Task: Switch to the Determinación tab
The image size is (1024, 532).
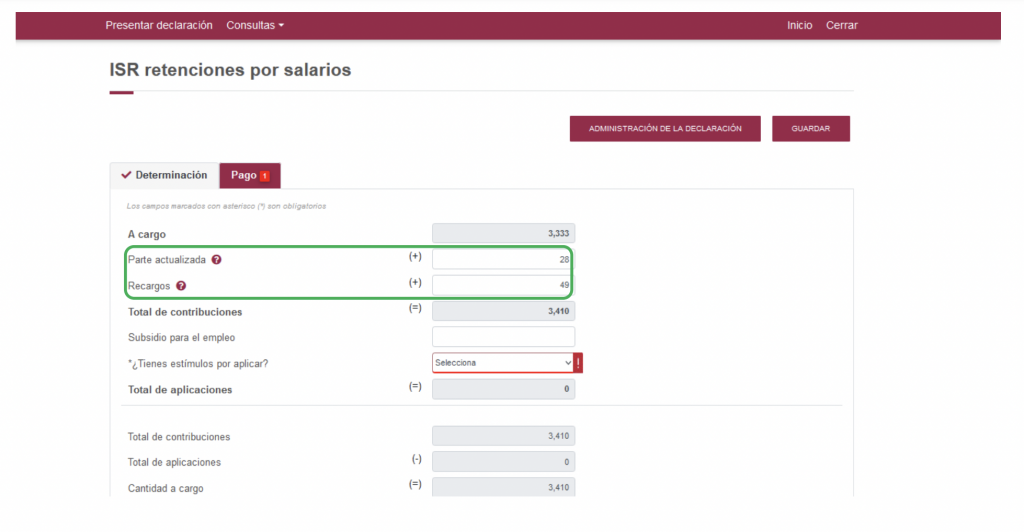Action: tap(164, 175)
